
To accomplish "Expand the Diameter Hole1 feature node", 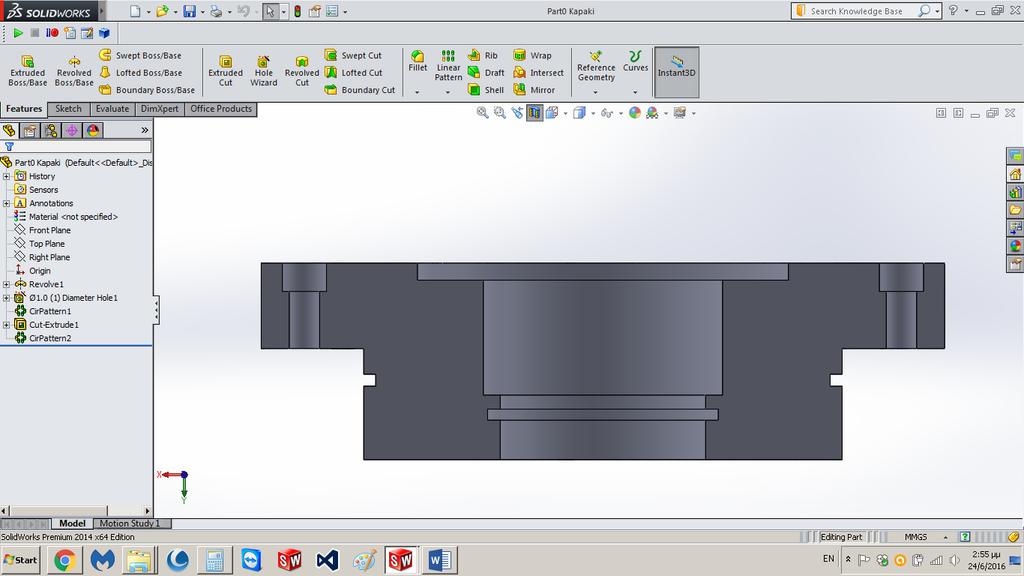I will click(x=7, y=298).
